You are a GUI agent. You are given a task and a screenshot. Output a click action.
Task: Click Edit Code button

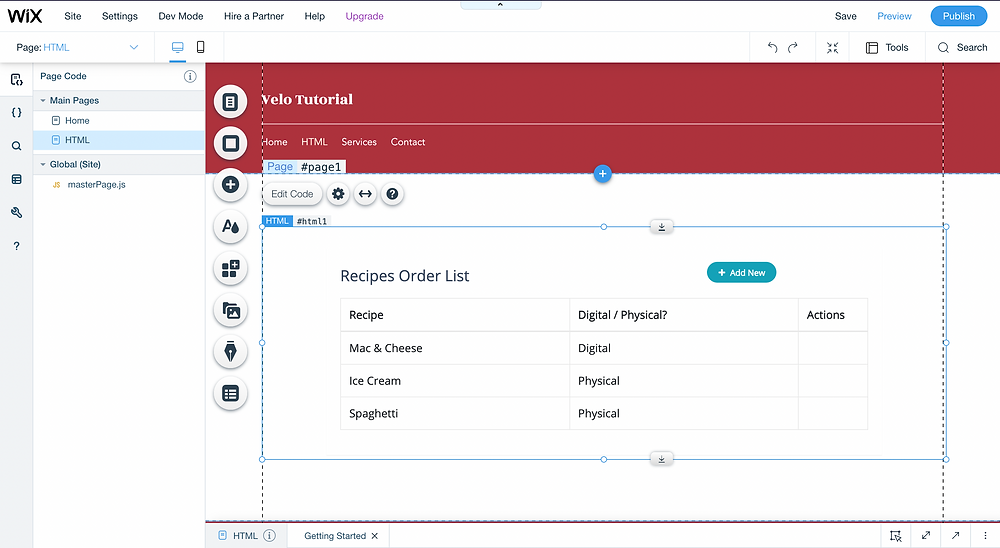click(292, 194)
